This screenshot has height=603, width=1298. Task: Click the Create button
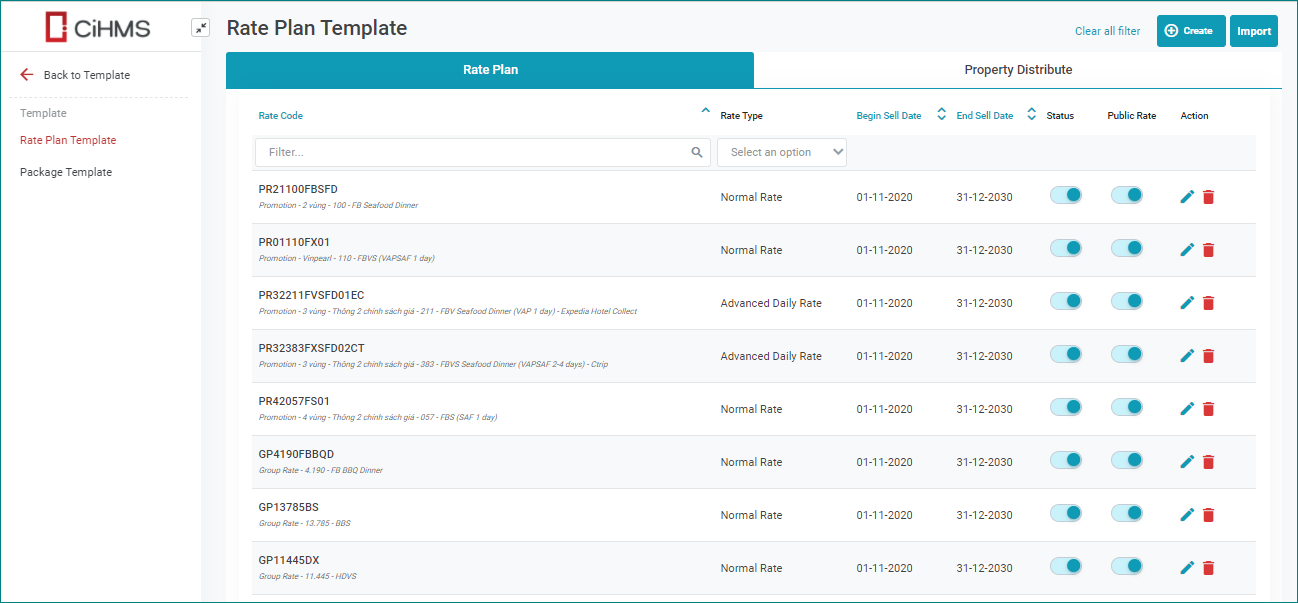click(1190, 31)
